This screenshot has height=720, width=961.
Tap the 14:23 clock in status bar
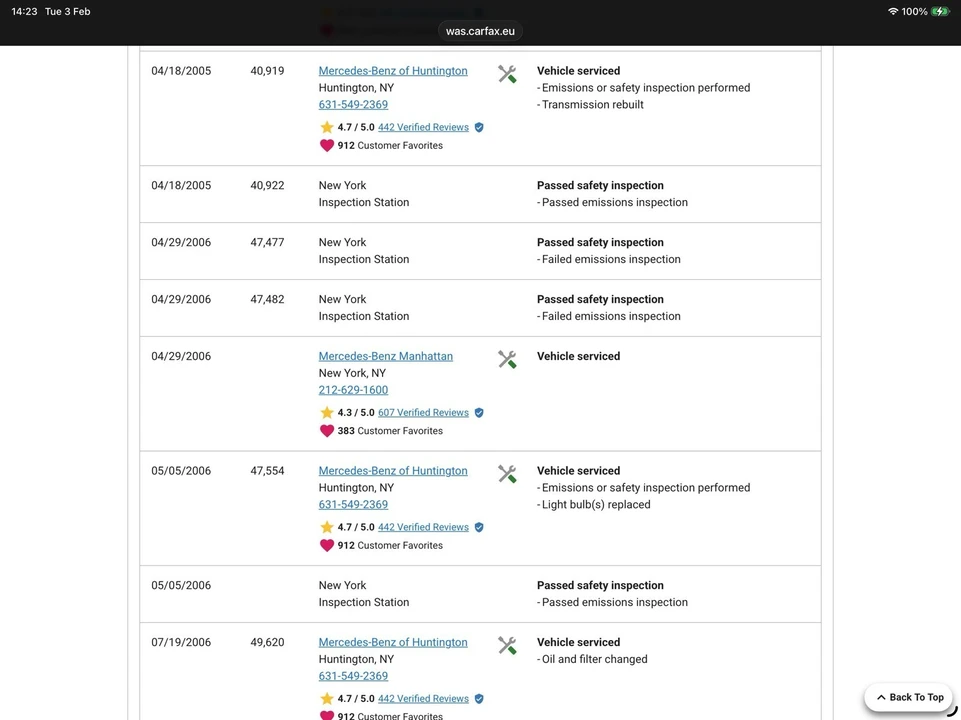click(x=25, y=12)
